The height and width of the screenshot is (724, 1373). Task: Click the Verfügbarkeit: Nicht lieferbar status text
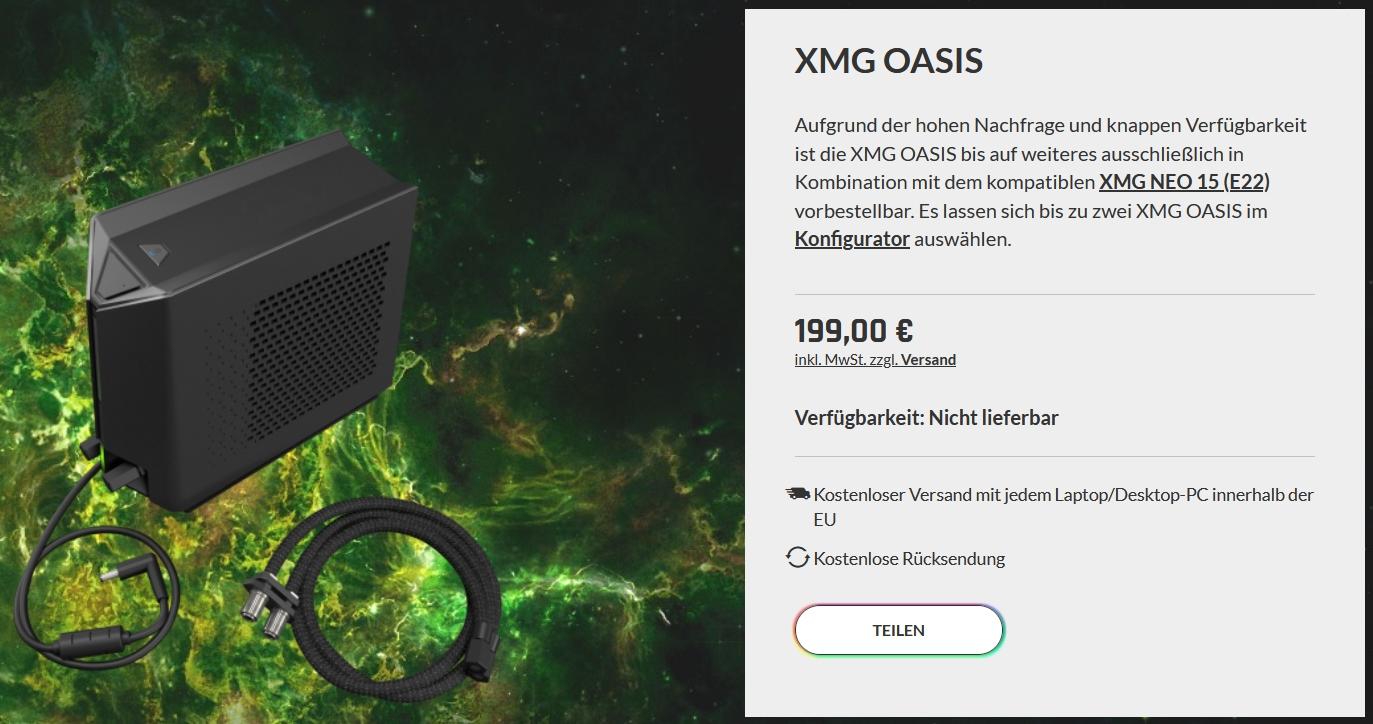pyautogui.click(x=927, y=418)
